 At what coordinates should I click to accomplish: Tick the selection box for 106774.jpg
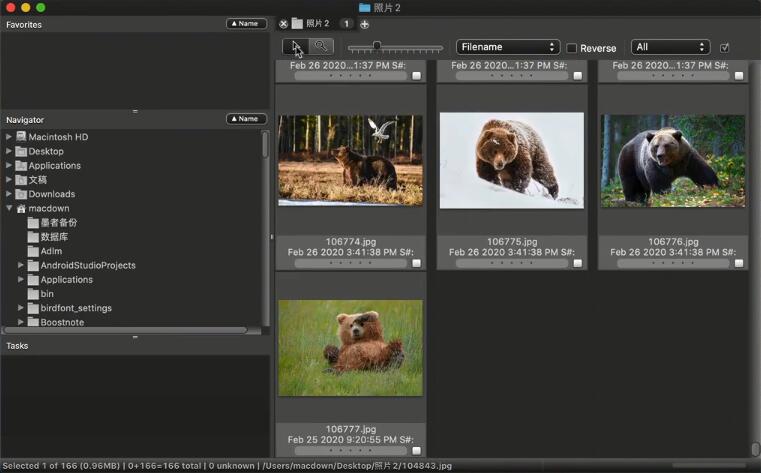(x=416, y=263)
